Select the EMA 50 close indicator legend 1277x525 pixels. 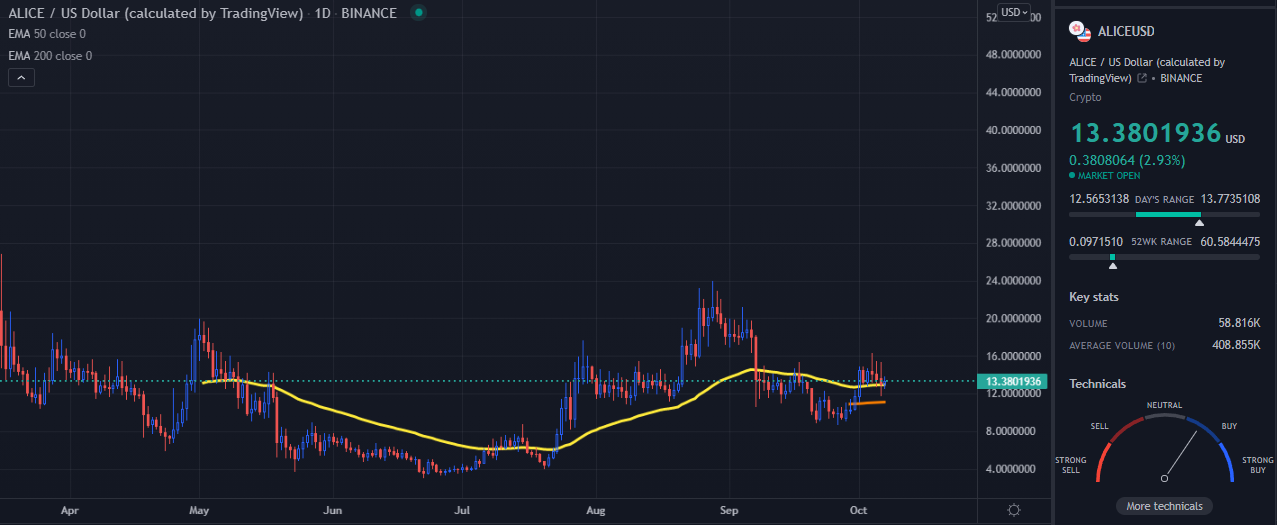click(50, 34)
